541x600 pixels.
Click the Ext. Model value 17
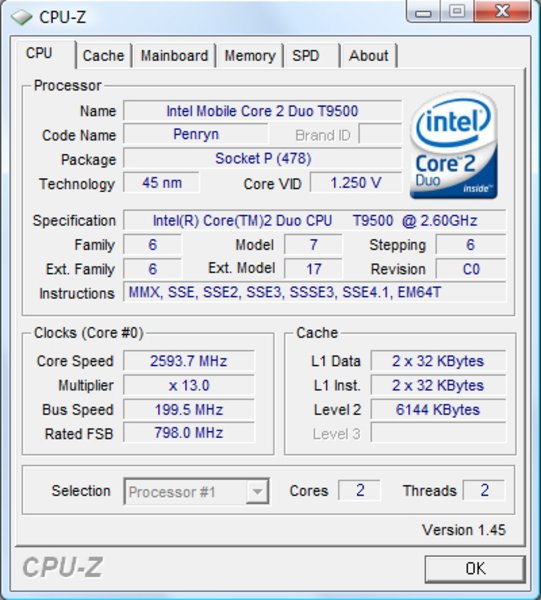[x=313, y=269]
